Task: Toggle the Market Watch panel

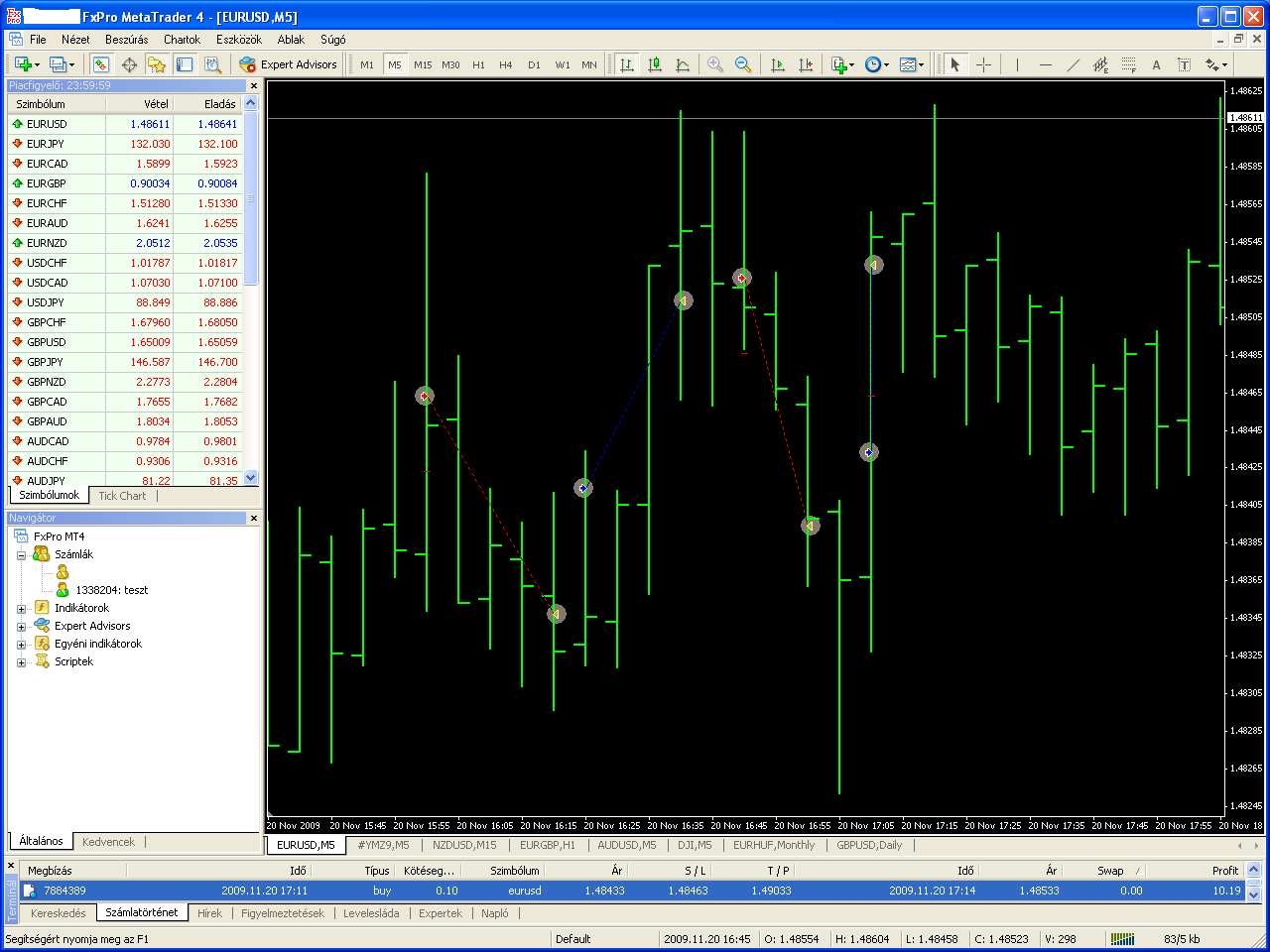Action: 100,64
